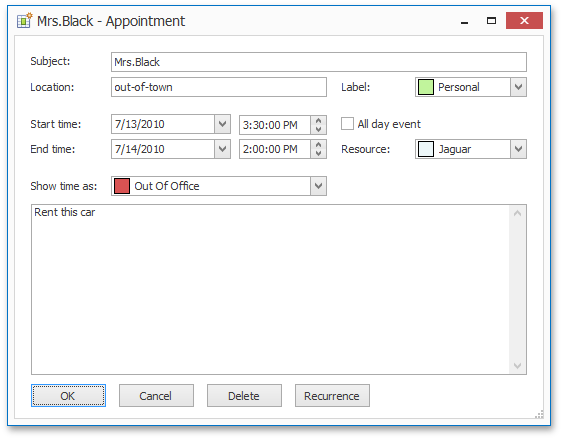Click the appointment calendar icon in title bar
The width and height of the screenshot is (564, 441).
[24, 21]
